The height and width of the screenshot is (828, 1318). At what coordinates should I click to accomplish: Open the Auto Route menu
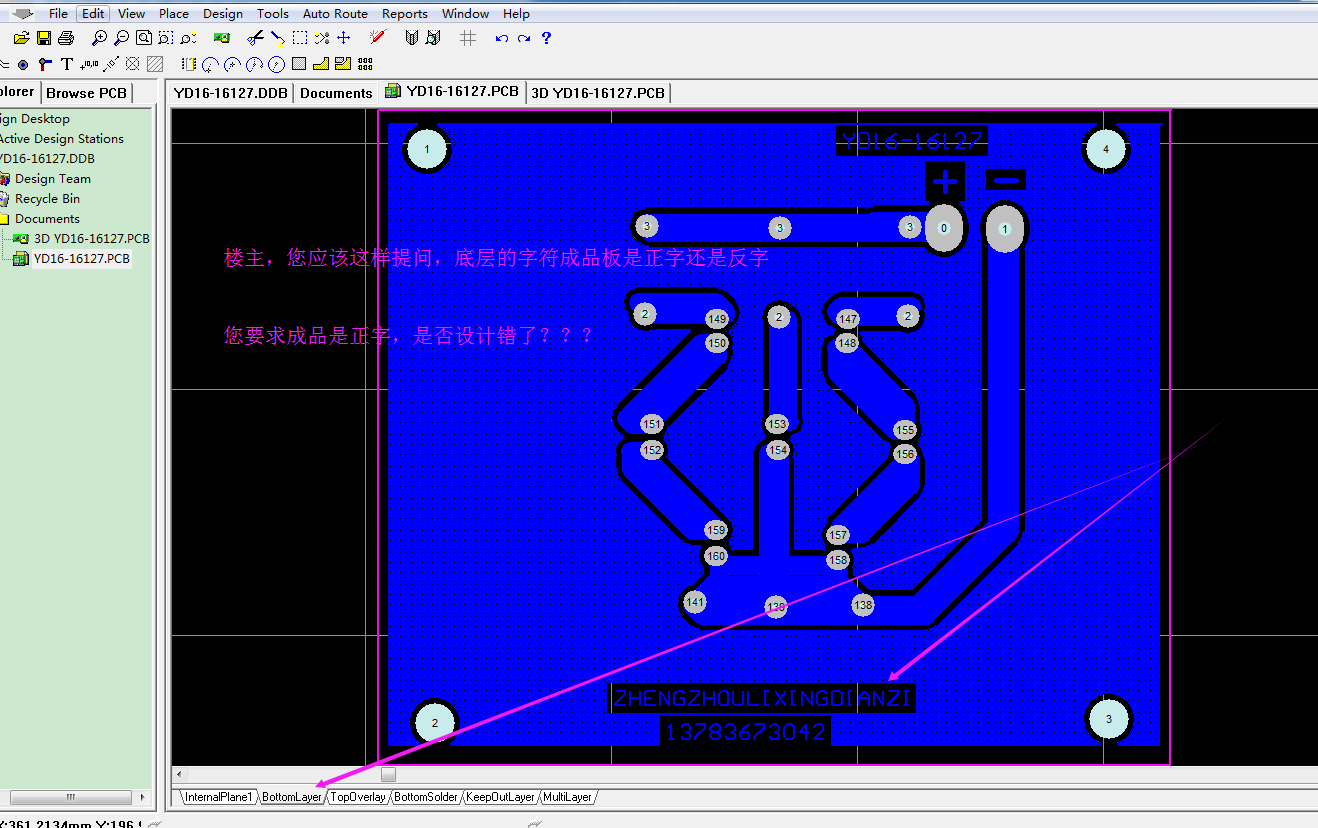point(335,13)
